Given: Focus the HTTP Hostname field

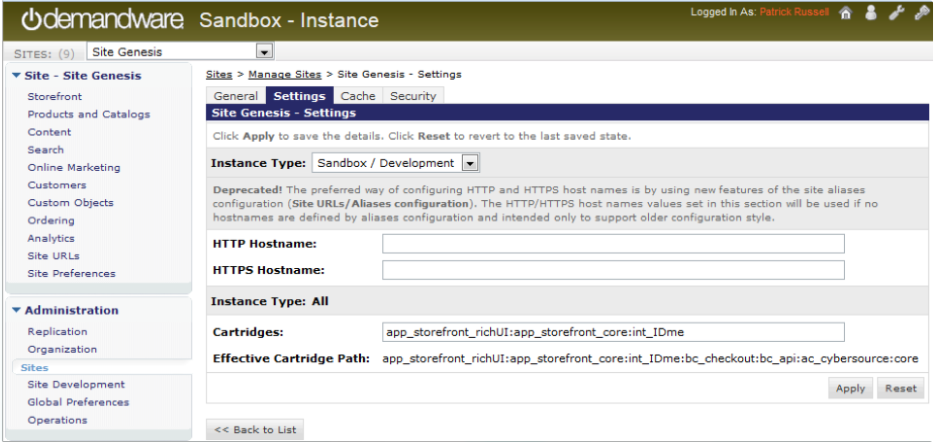Looking at the screenshot, I should (613, 244).
